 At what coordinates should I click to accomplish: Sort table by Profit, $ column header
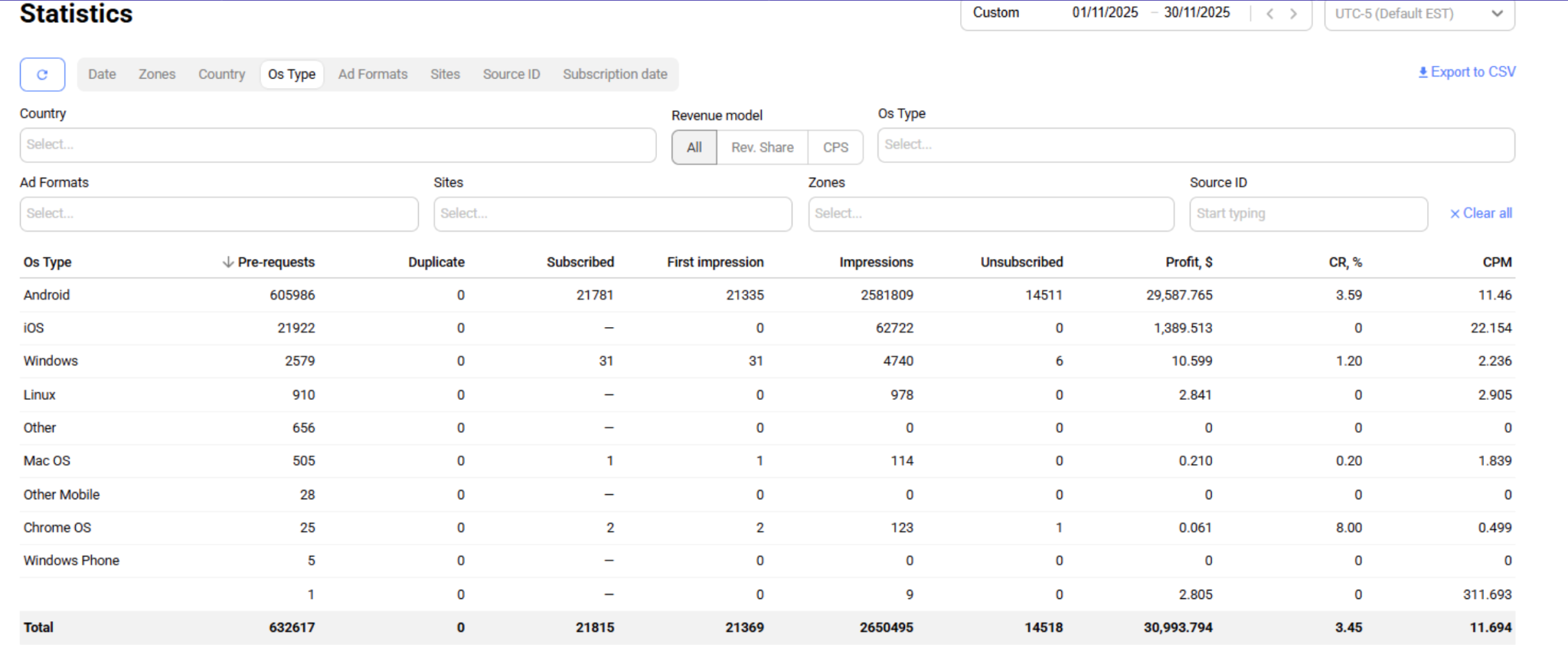(x=1188, y=262)
